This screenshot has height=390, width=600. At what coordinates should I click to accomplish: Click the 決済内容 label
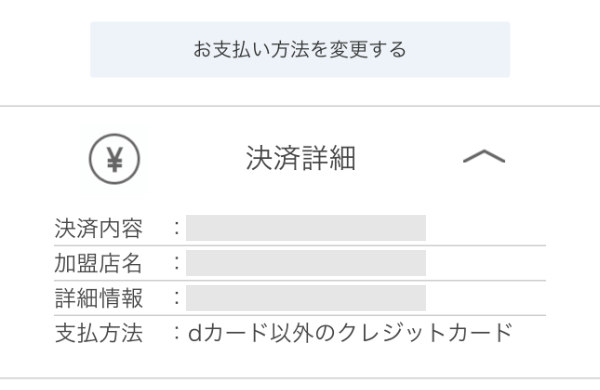coord(99,228)
